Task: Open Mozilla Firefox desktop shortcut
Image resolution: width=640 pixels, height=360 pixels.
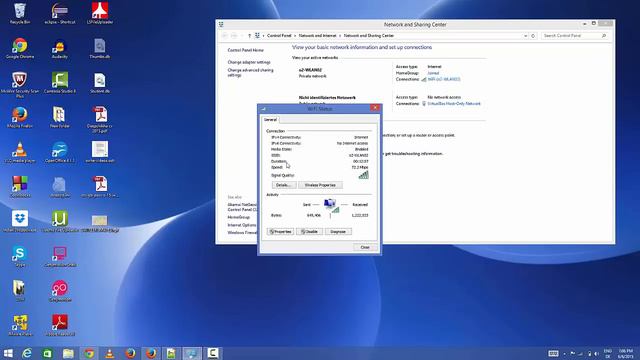Action: coord(20,118)
